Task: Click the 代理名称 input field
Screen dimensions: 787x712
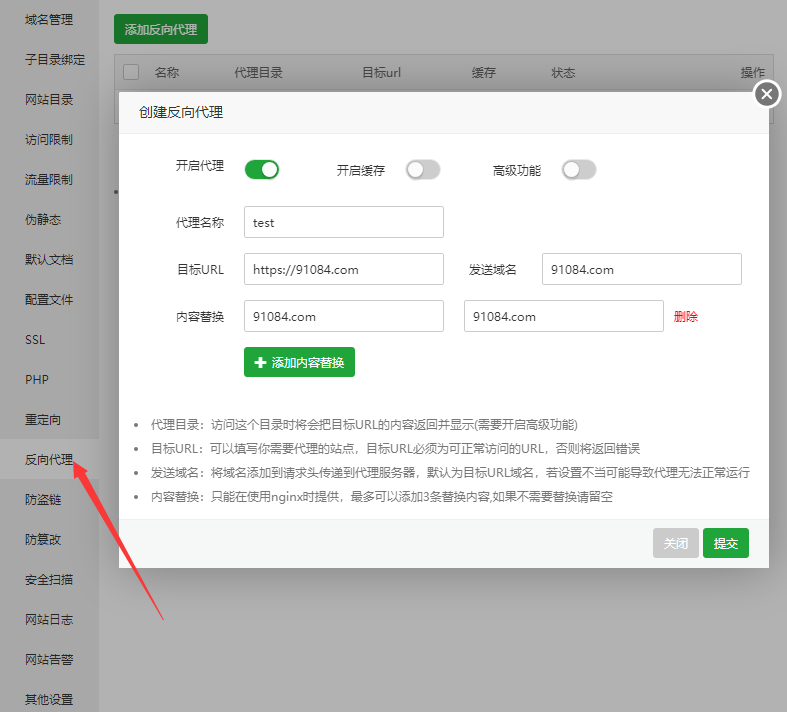Action: tap(343, 222)
